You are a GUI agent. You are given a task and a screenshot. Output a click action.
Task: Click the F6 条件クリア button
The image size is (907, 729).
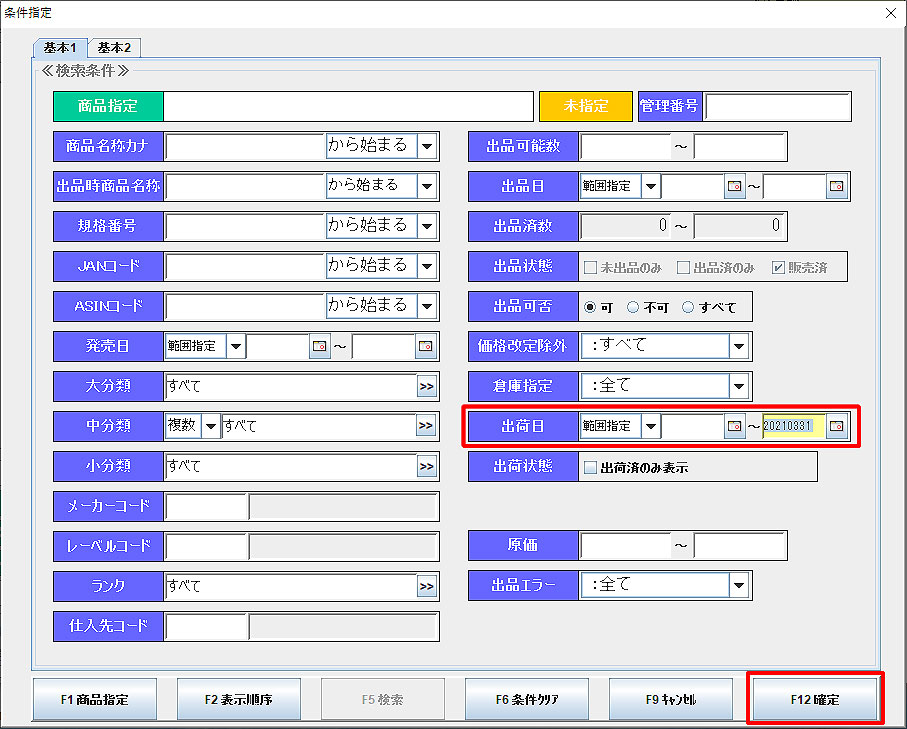point(527,700)
